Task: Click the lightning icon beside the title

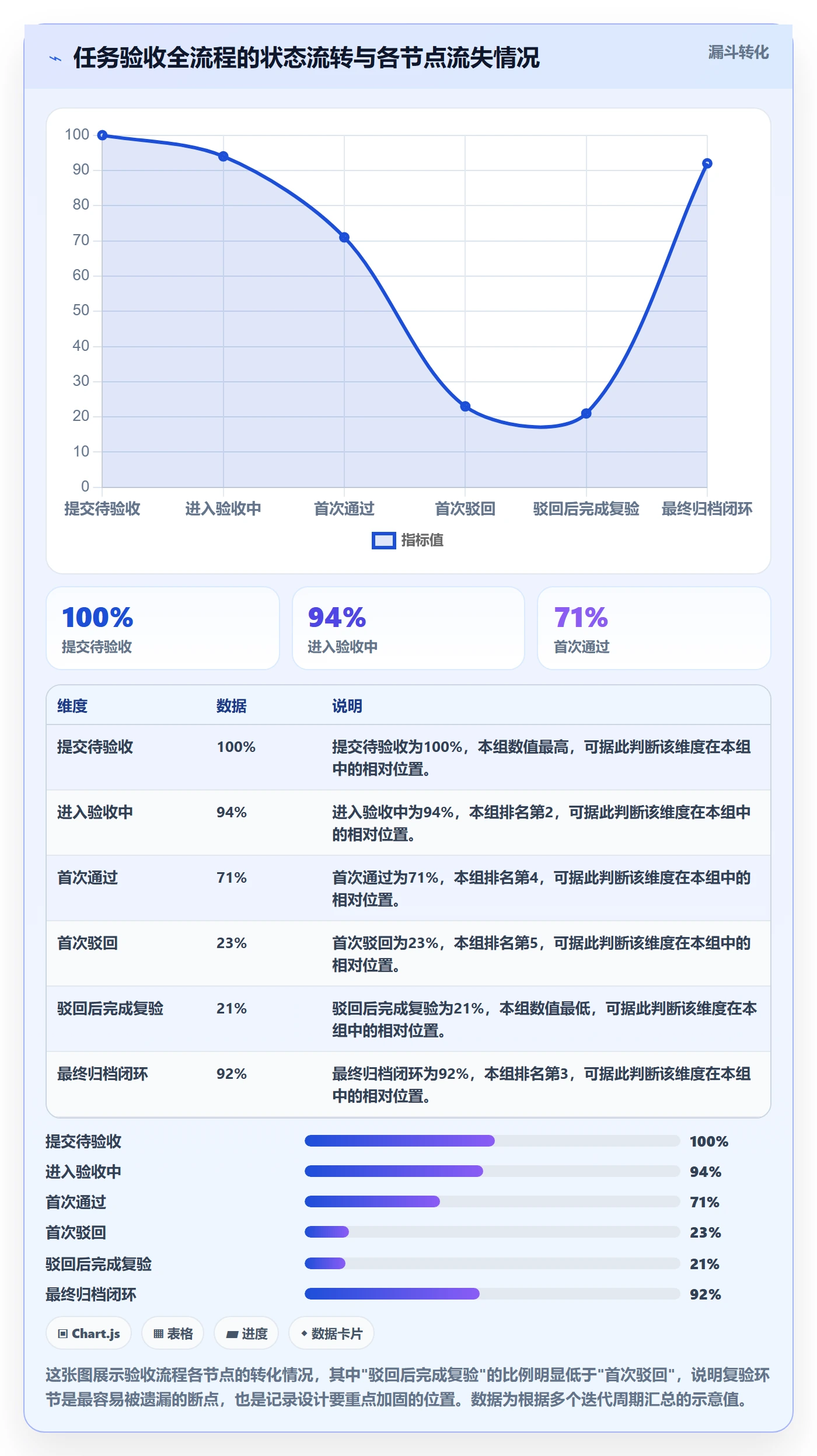Action: coord(55,58)
